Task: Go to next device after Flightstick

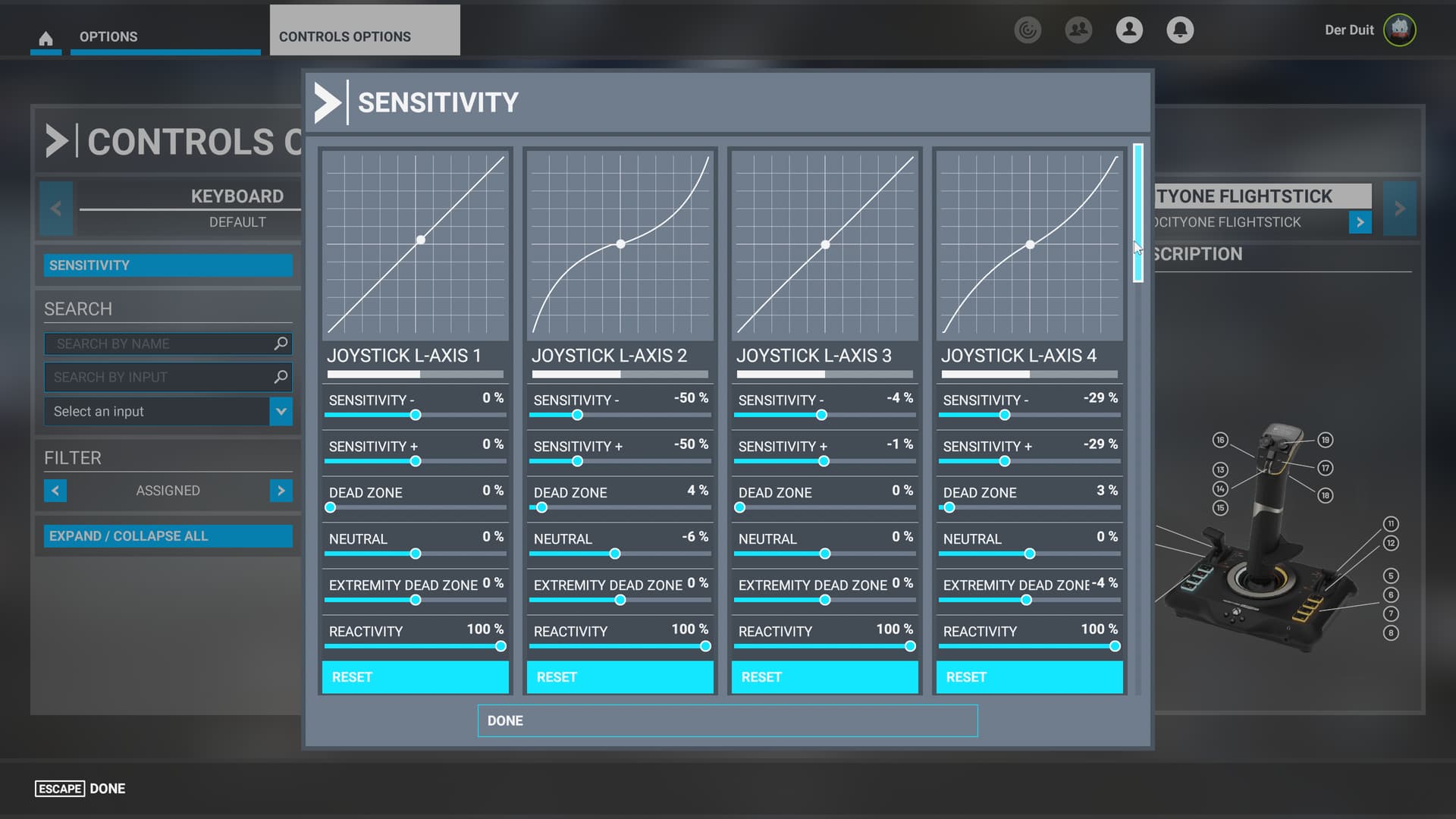Action: pyautogui.click(x=1399, y=209)
